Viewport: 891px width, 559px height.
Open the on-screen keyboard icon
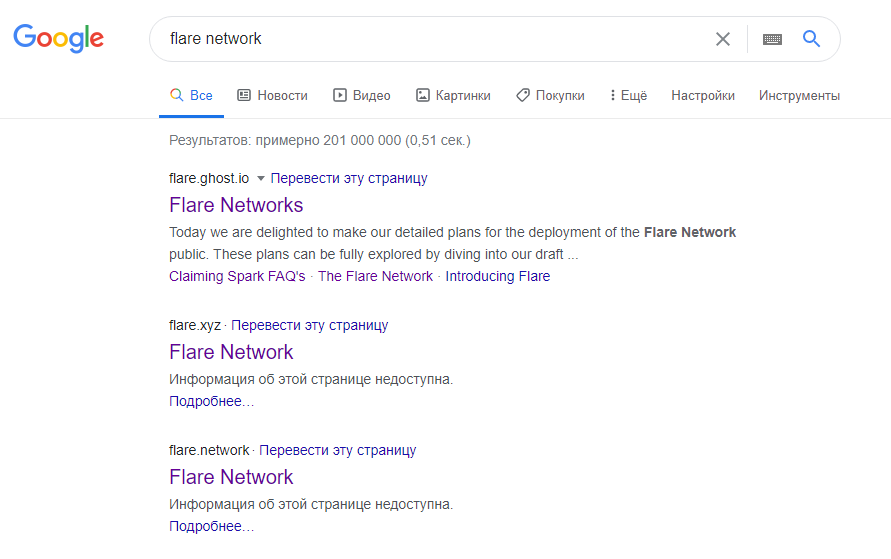772,39
